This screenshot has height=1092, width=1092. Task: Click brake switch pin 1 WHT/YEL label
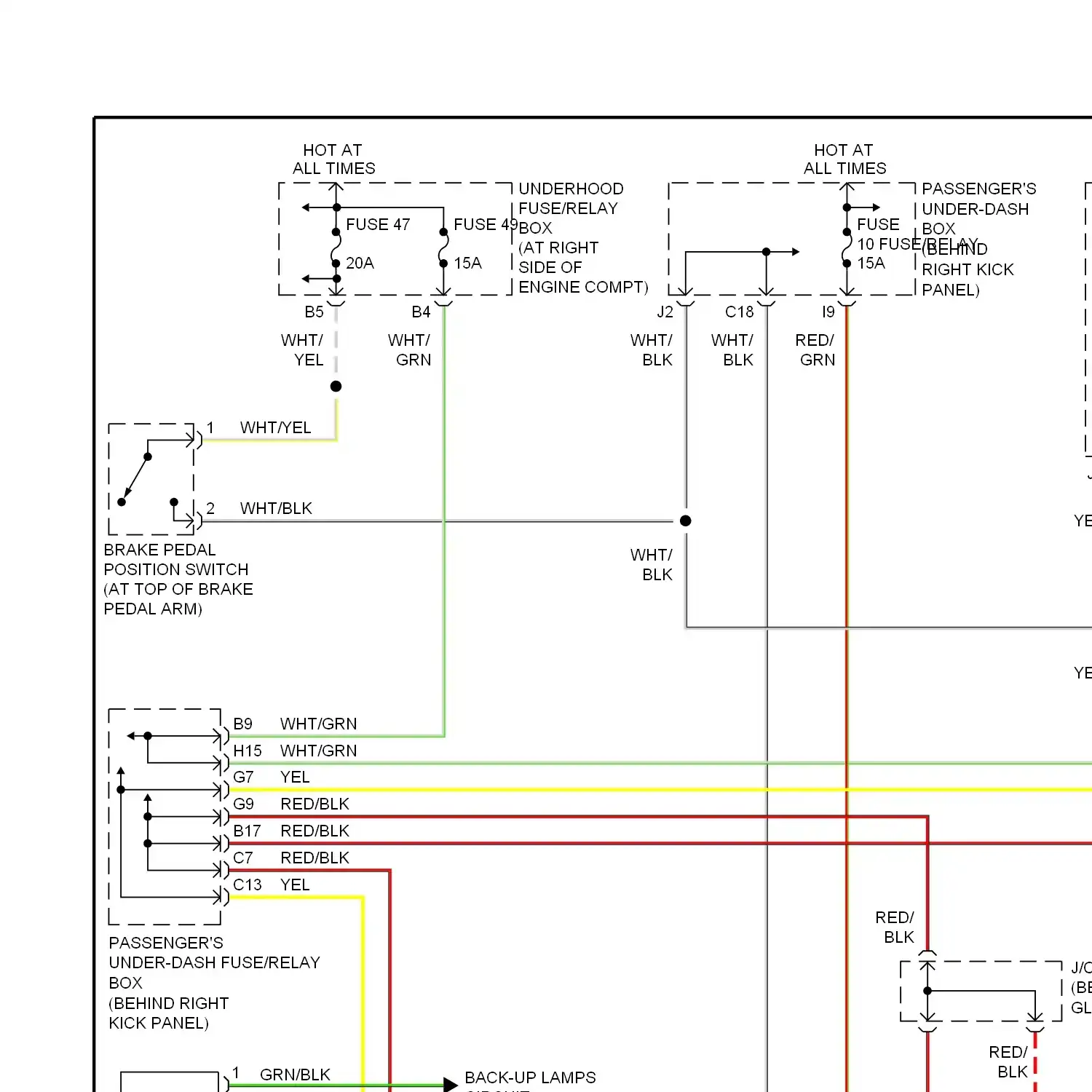point(275,427)
